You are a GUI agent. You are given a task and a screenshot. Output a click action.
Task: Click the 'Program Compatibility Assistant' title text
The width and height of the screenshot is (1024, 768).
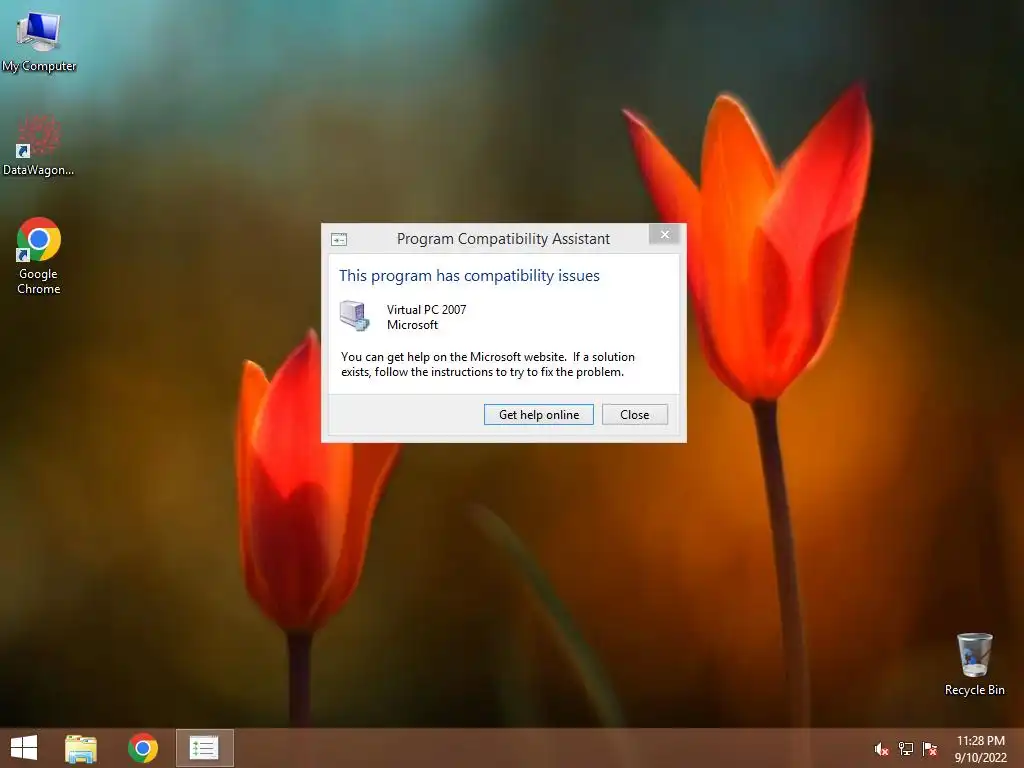coord(504,239)
